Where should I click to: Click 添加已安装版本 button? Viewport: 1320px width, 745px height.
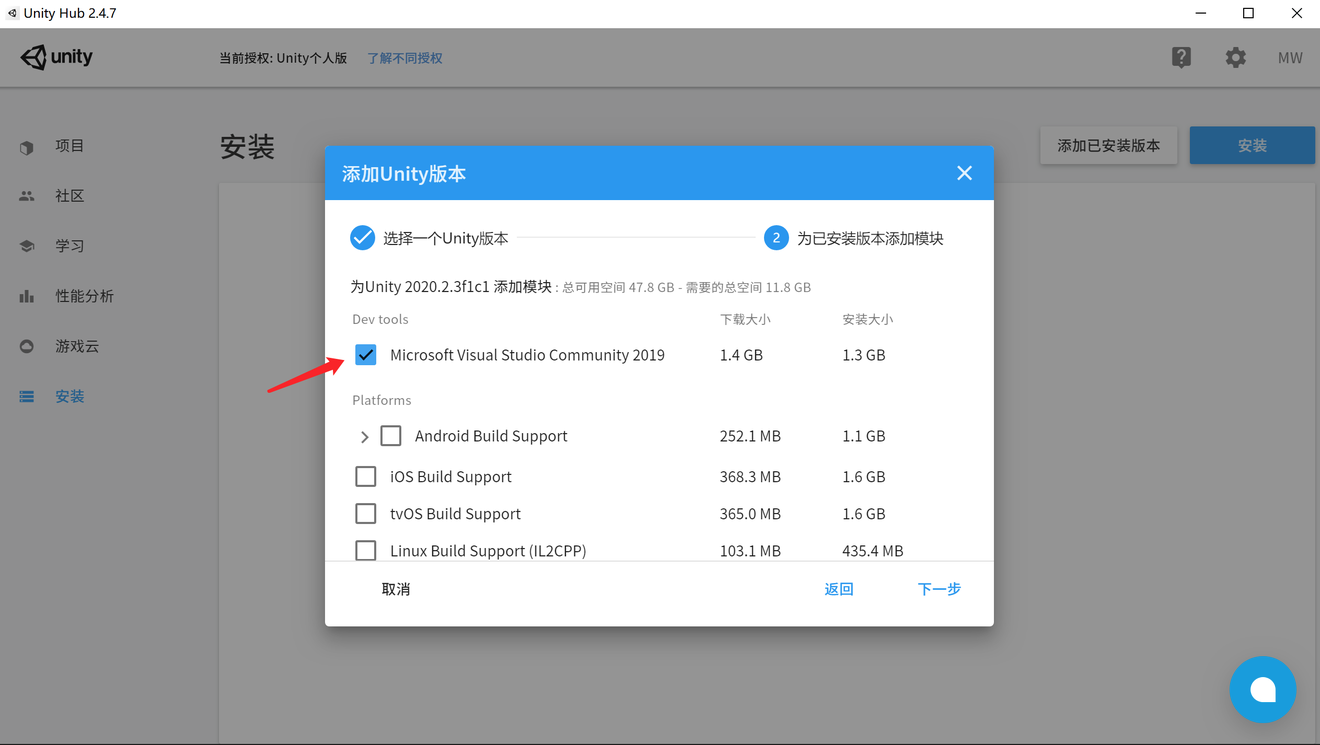pos(1108,145)
